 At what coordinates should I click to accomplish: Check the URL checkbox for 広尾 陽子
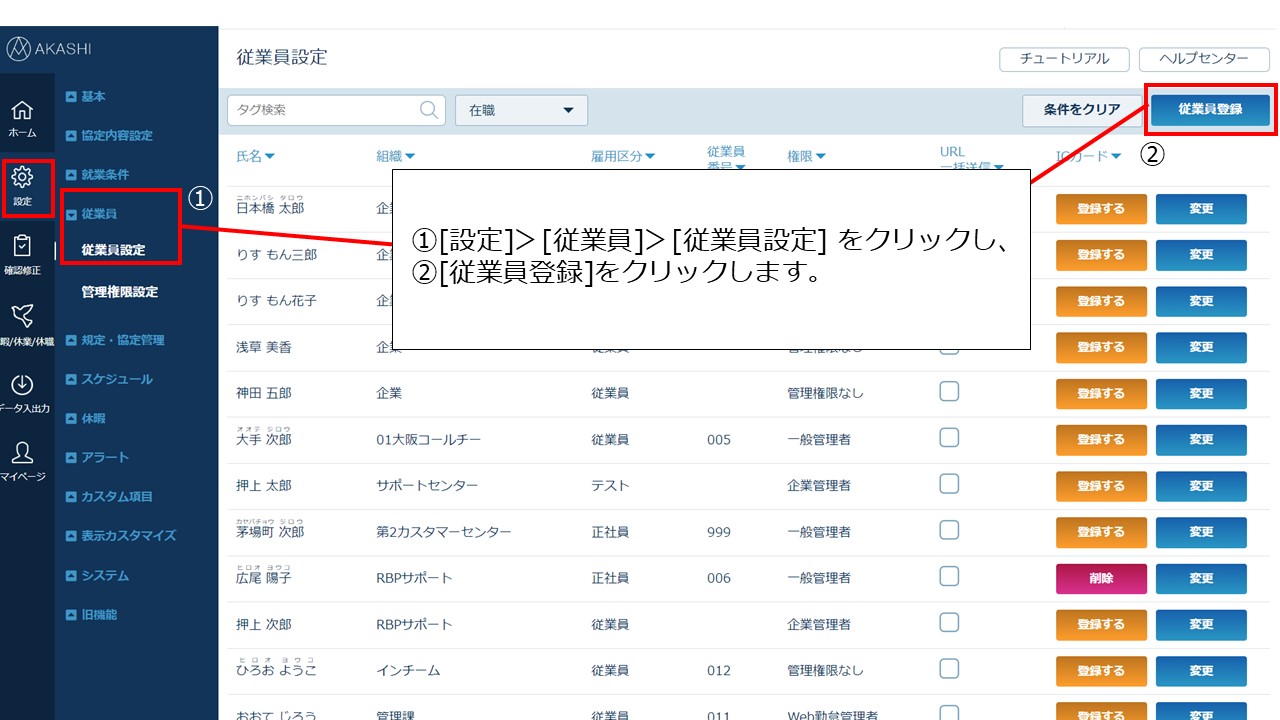click(x=949, y=576)
